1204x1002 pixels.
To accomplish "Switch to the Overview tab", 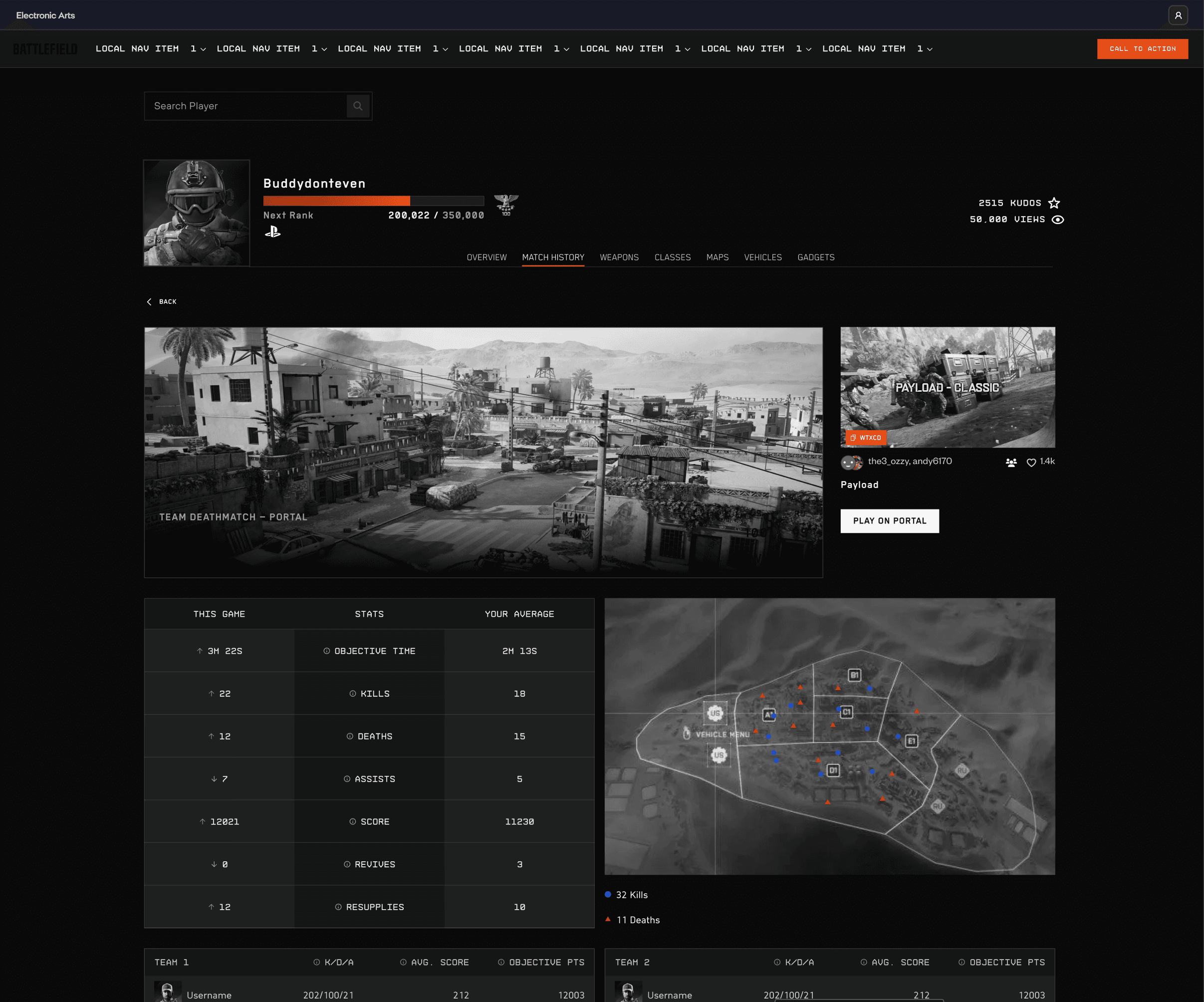I will [487, 257].
